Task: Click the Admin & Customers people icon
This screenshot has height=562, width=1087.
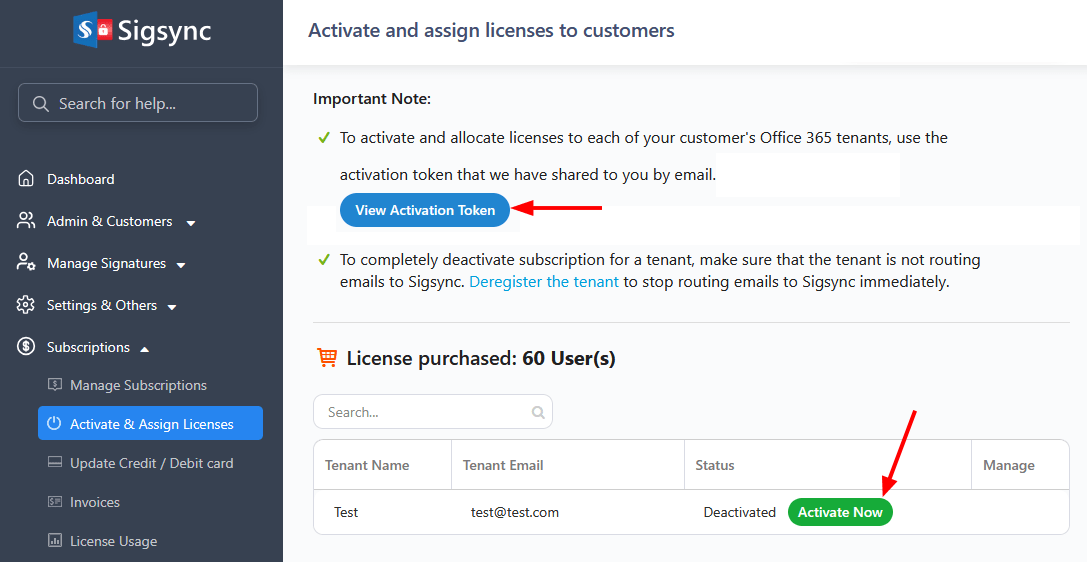Action: [26, 221]
